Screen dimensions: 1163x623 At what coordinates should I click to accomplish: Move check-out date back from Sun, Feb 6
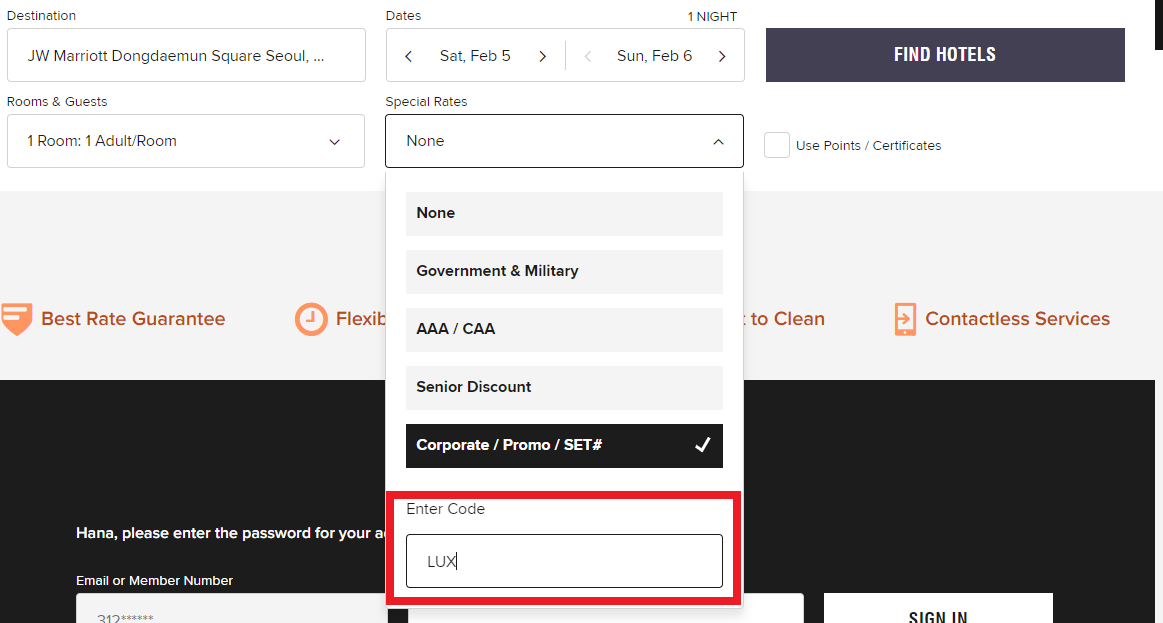(x=588, y=56)
